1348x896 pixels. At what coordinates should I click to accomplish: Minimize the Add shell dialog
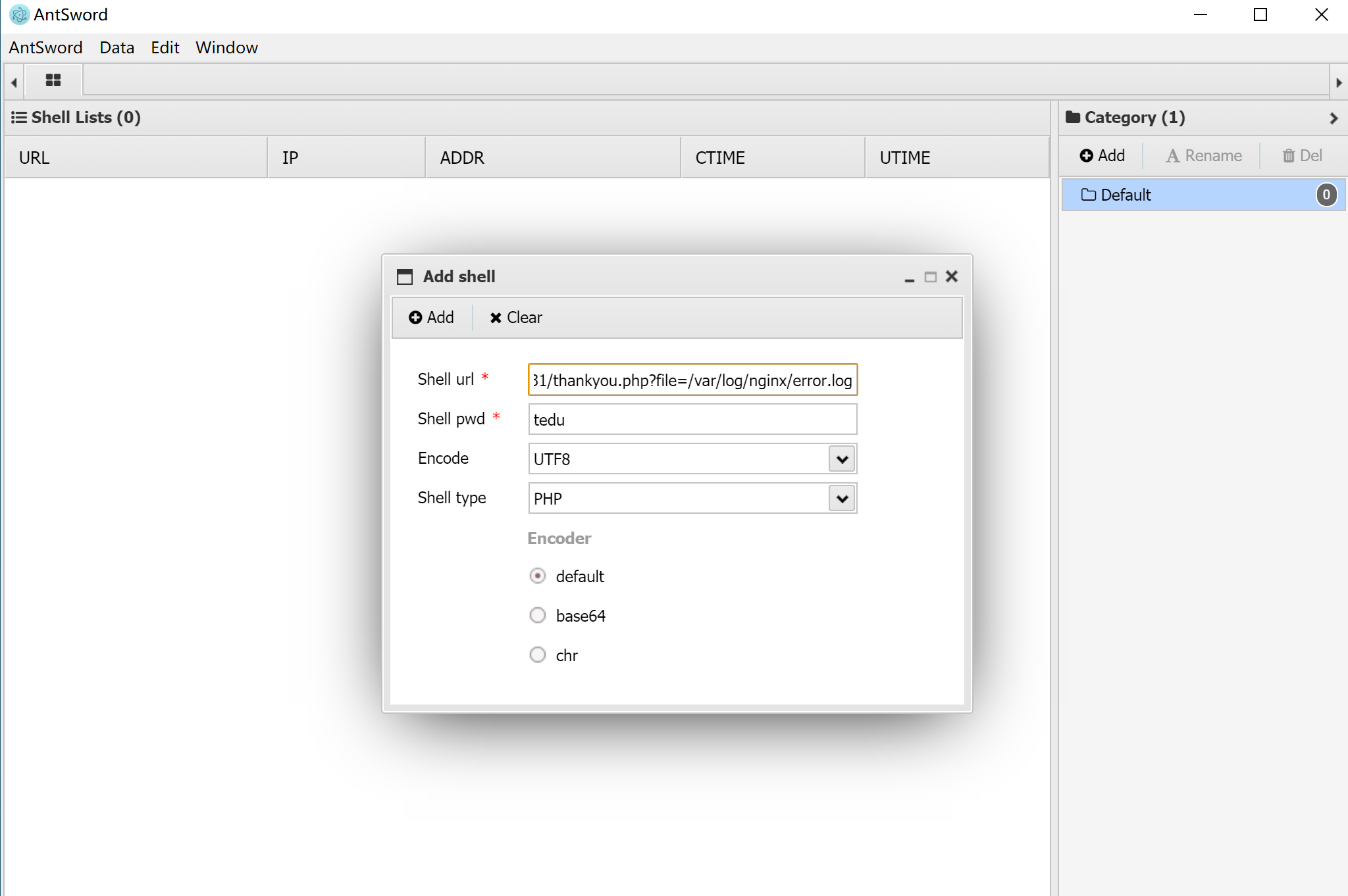click(909, 278)
